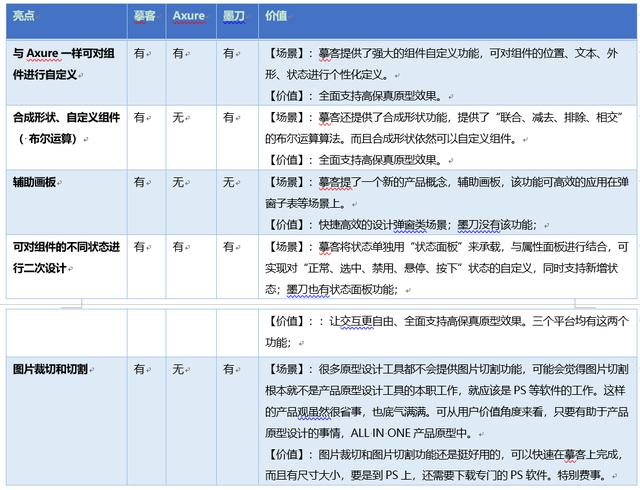Image resolution: width=640 pixels, height=490 pixels.
Task: Select the 摹客 header cell
Action: (x=147, y=21)
